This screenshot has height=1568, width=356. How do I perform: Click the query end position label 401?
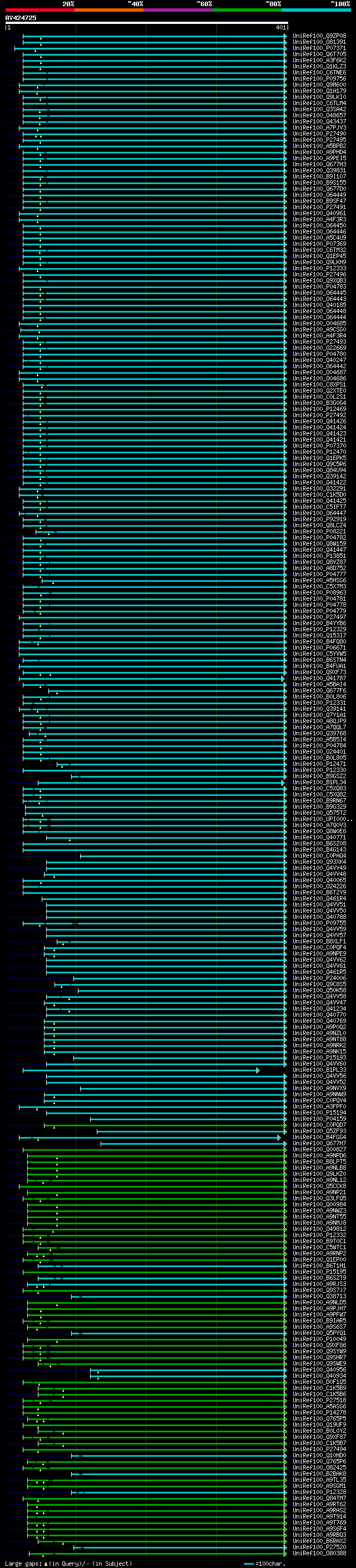280,27
